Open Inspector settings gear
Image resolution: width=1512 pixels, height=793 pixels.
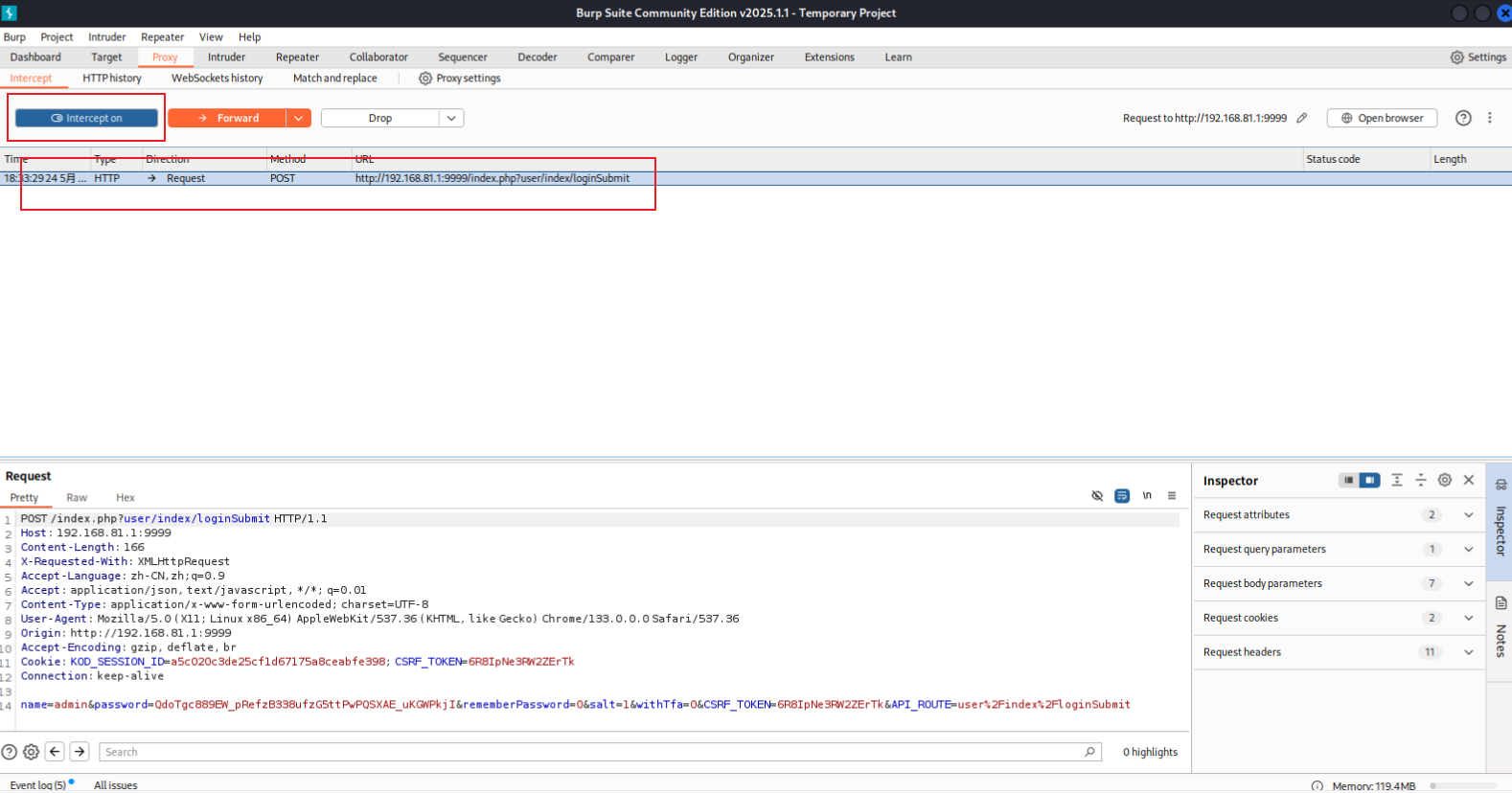1445,480
